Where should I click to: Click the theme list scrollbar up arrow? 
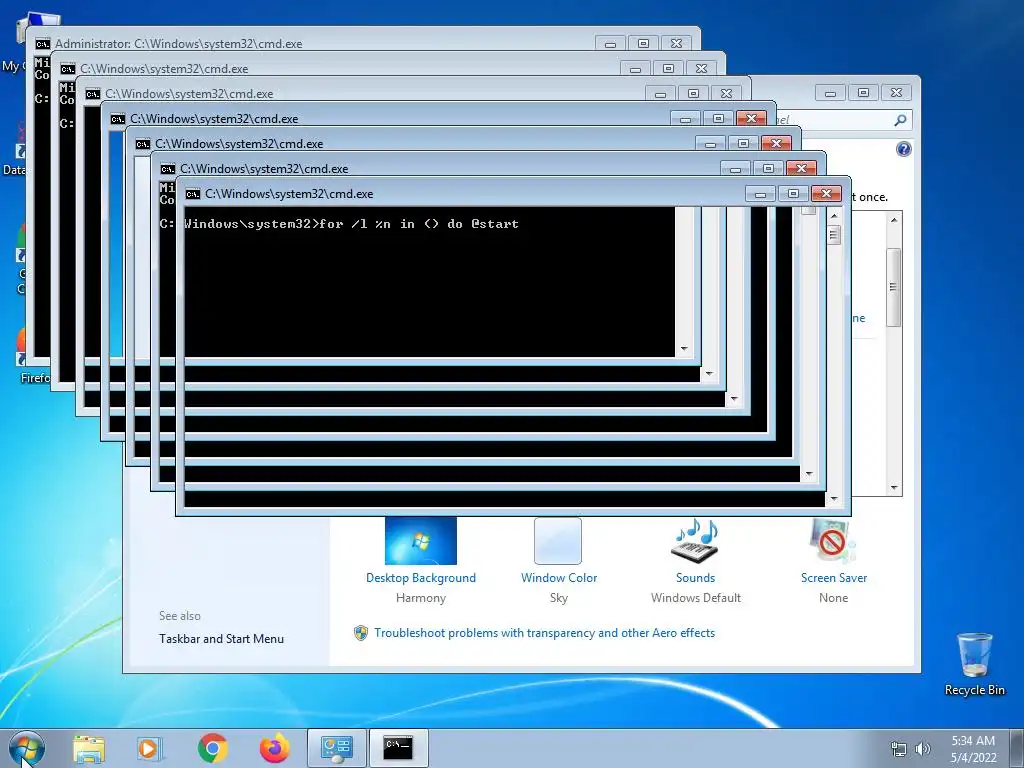[894, 220]
